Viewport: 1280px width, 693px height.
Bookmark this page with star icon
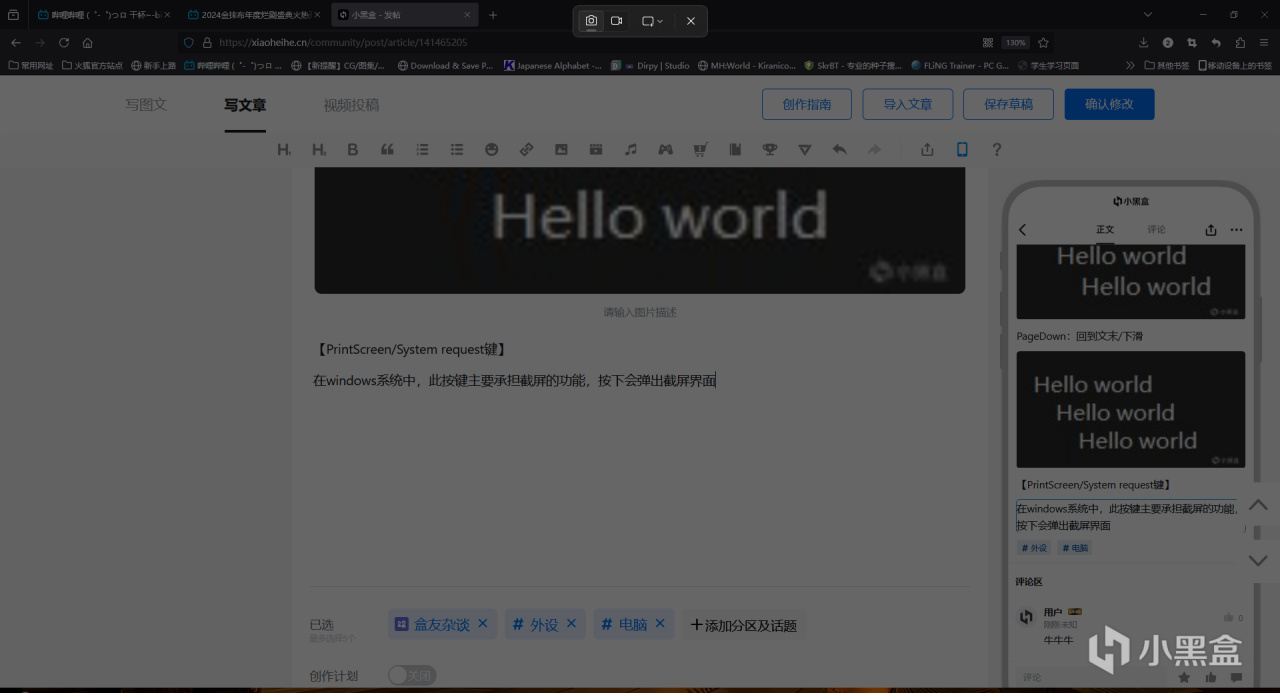pos(1043,43)
